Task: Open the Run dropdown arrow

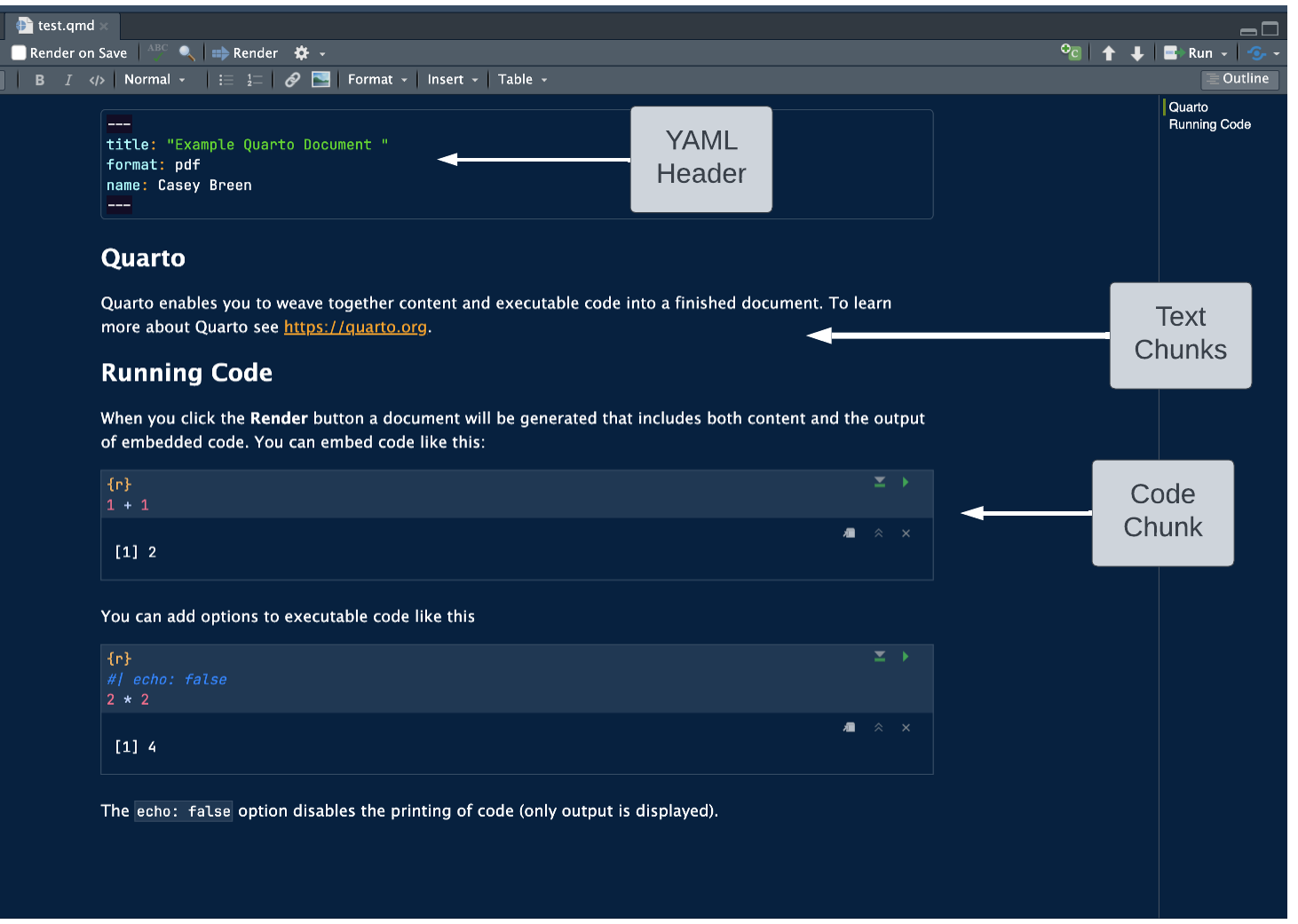Action: pos(1224,54)
